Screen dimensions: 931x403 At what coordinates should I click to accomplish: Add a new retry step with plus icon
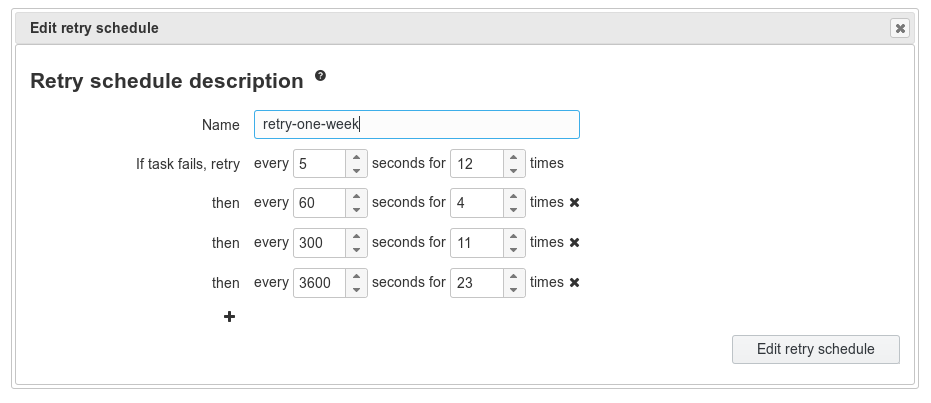coord(229,317)
